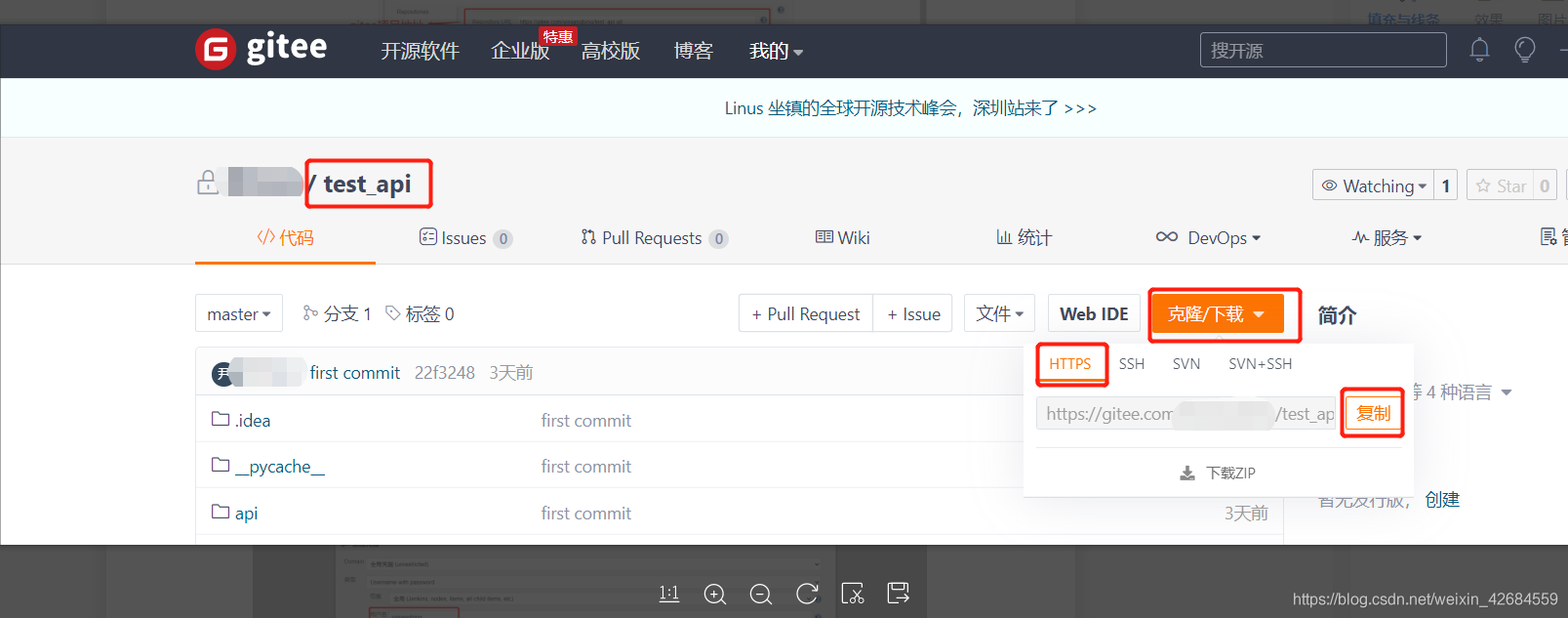This screenshot has height=618, width=1568.
Task: Click the download icon beside 下载ZIP
Action: point(1187,474)
